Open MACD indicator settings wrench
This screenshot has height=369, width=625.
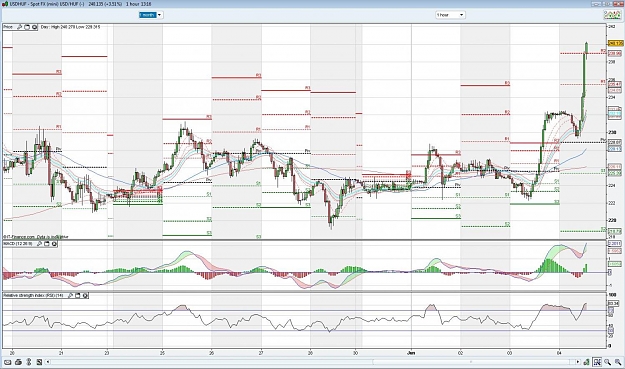(39, 243)
